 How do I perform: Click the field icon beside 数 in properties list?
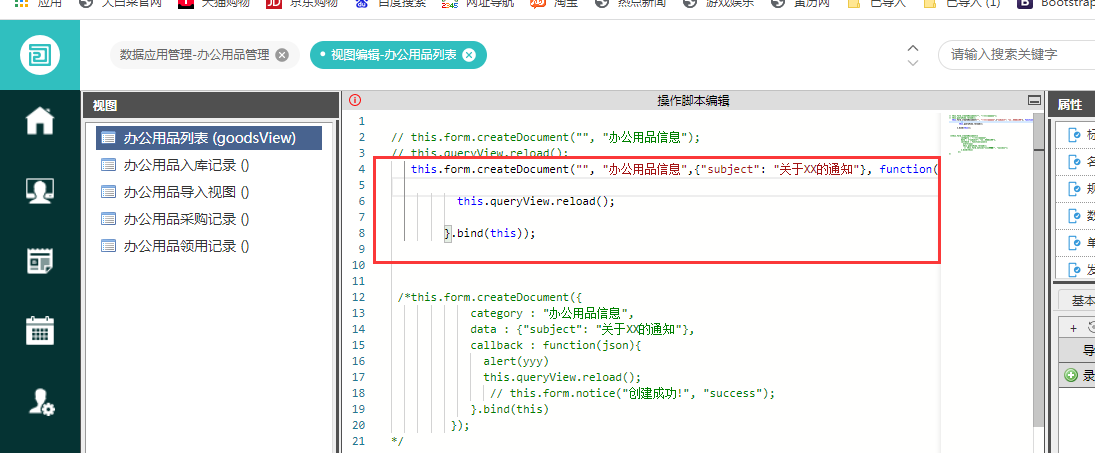(1075, 216)
